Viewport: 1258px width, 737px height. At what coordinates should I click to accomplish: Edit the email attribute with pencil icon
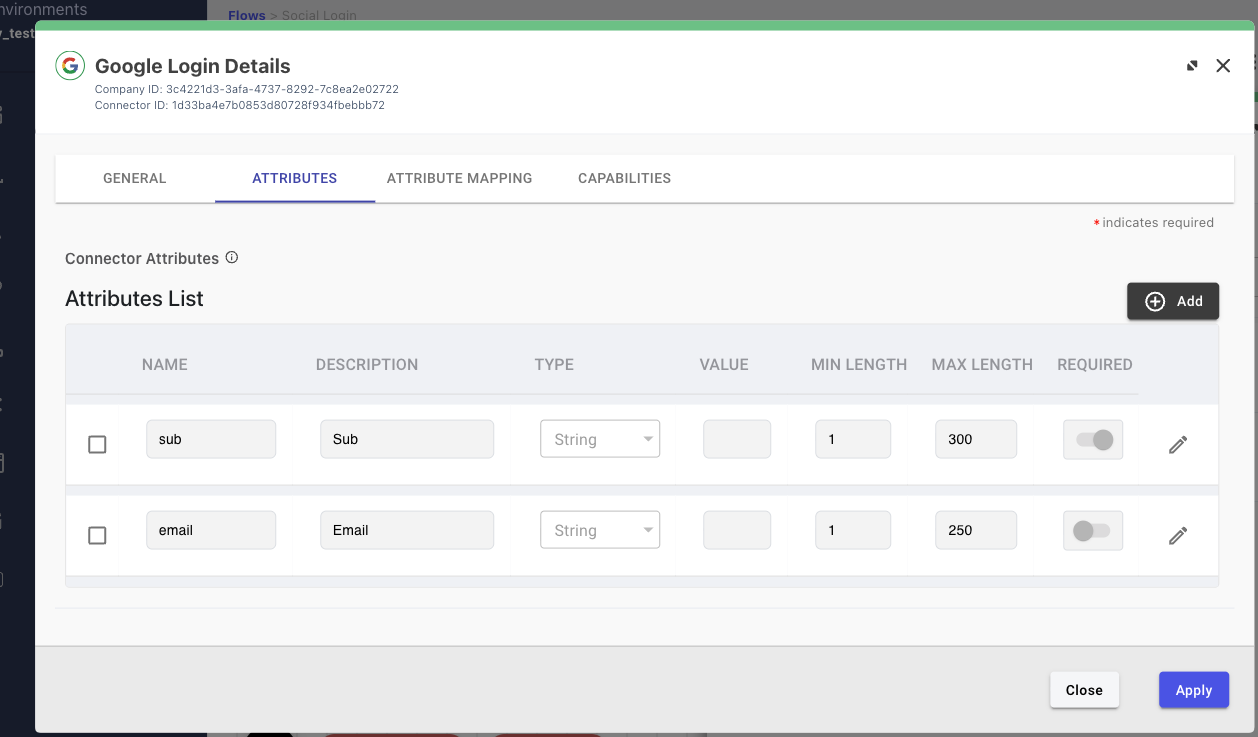tap(1178, 536)
